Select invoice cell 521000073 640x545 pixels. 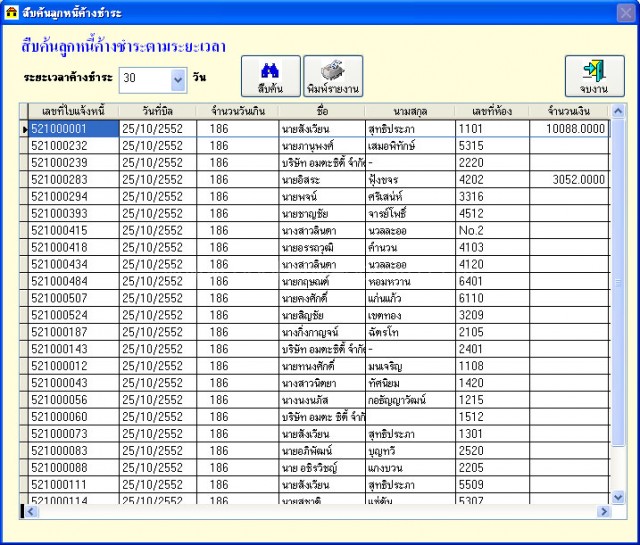74,434
